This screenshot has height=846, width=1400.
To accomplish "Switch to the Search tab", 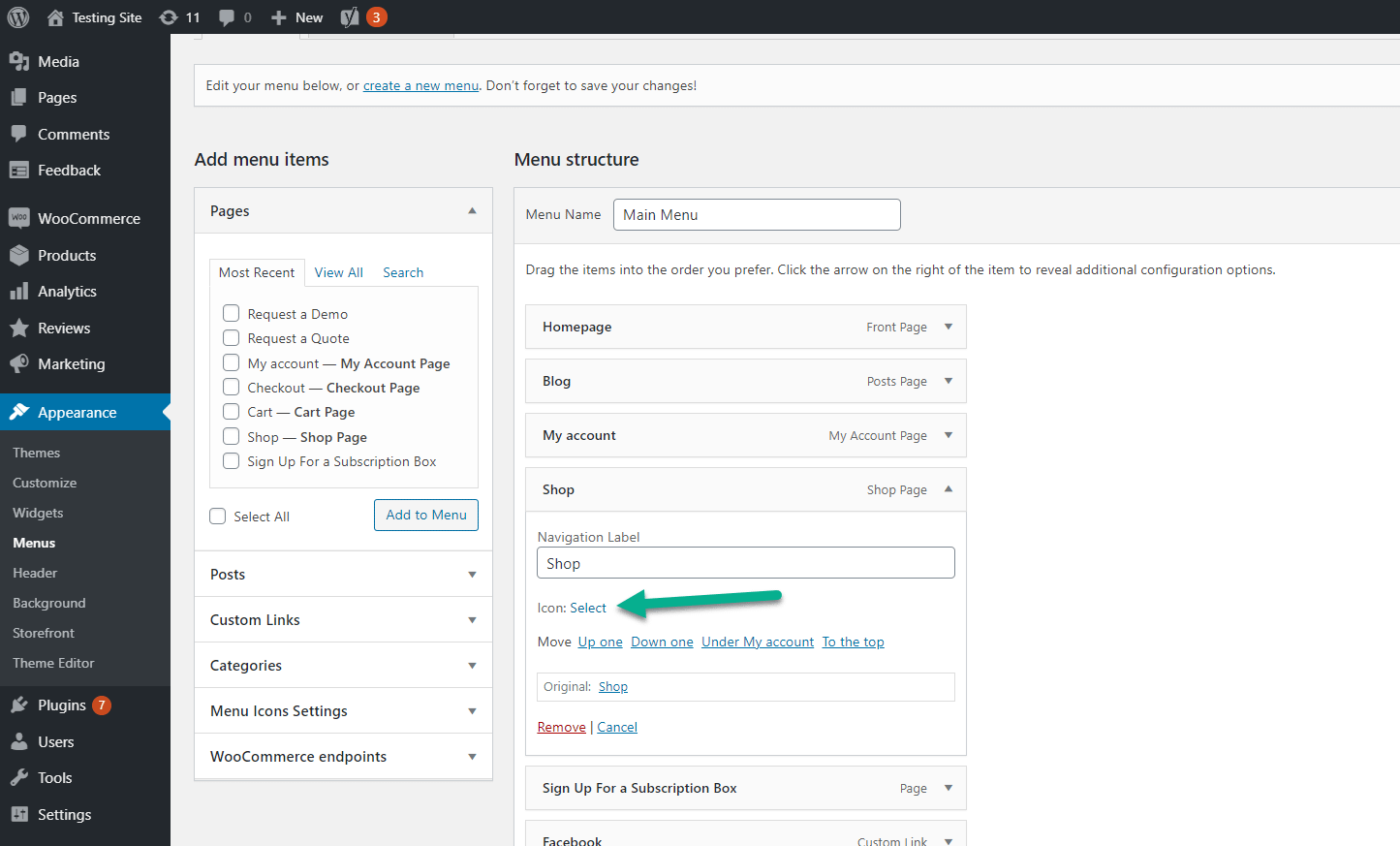I will pos(402,272).
